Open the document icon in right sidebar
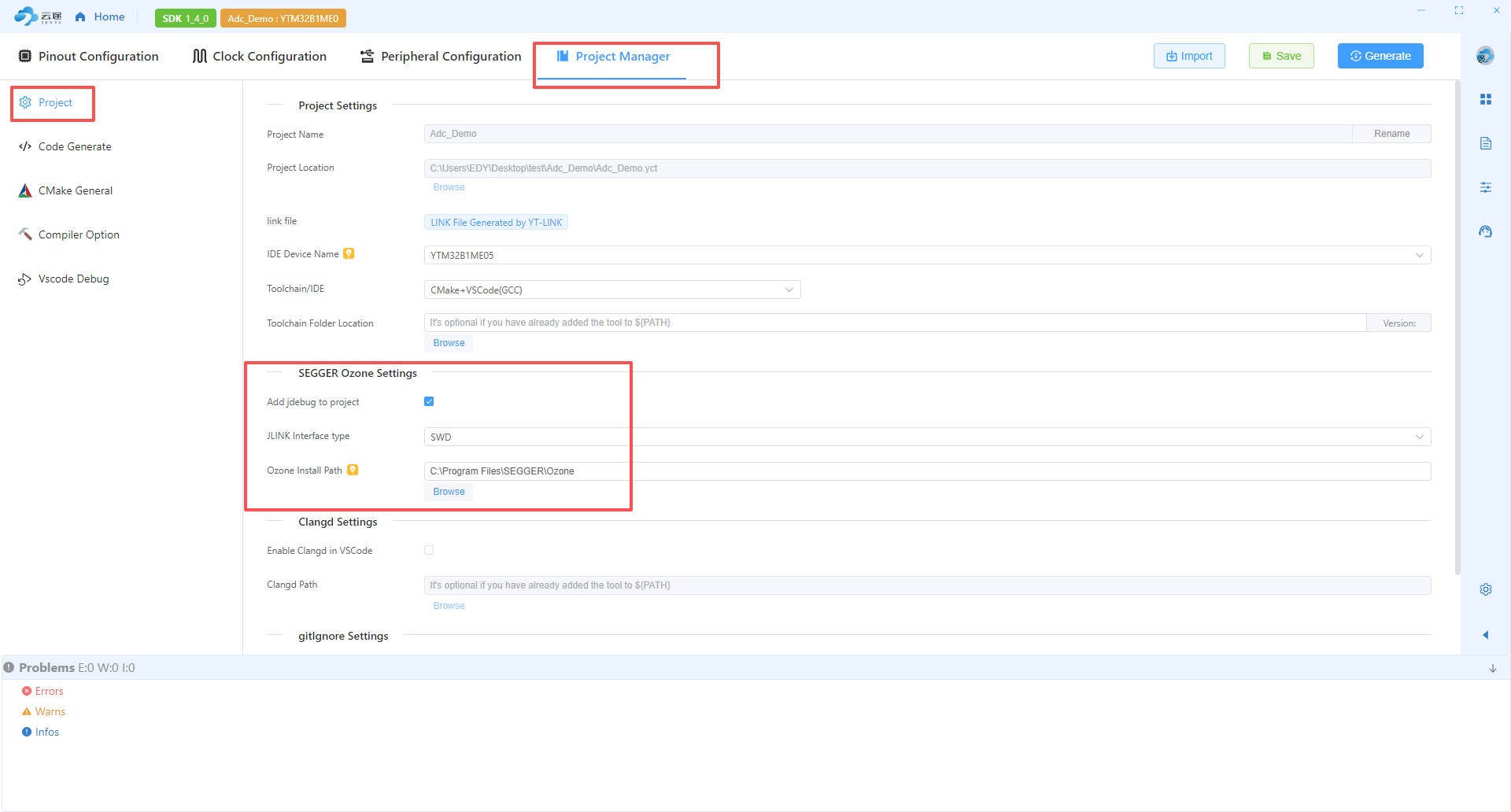The width and height of the screenshot is (1511, 812). click(x=1485, y=143)
